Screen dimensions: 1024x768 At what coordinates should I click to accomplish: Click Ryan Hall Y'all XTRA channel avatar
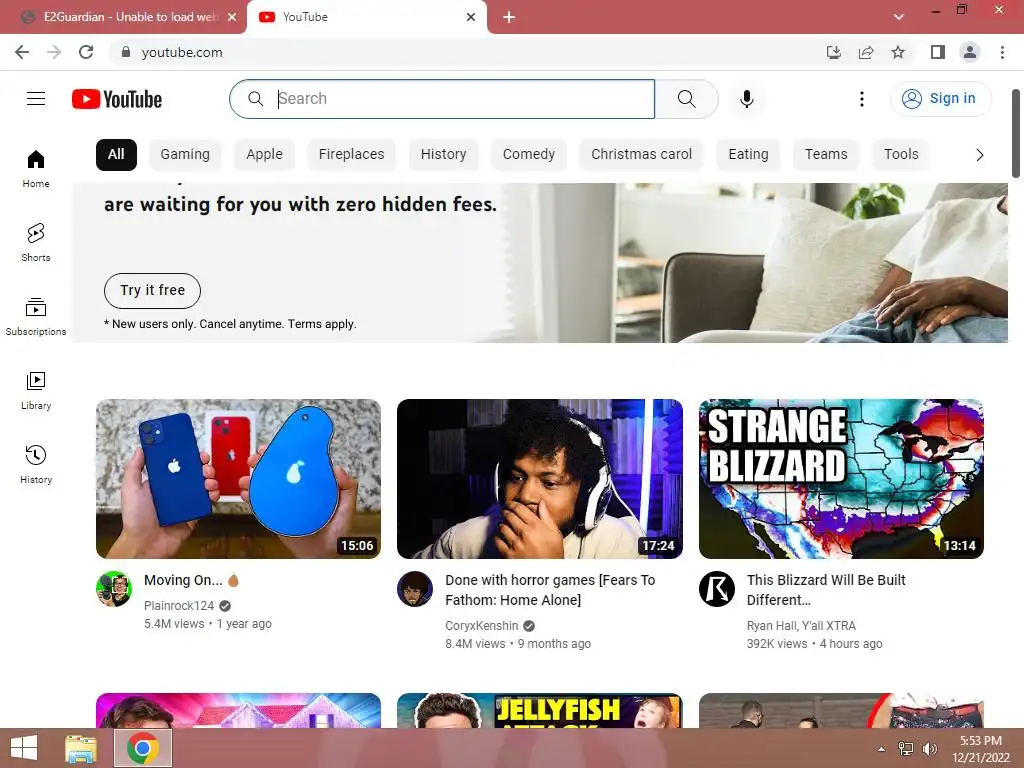pos(716,589)
